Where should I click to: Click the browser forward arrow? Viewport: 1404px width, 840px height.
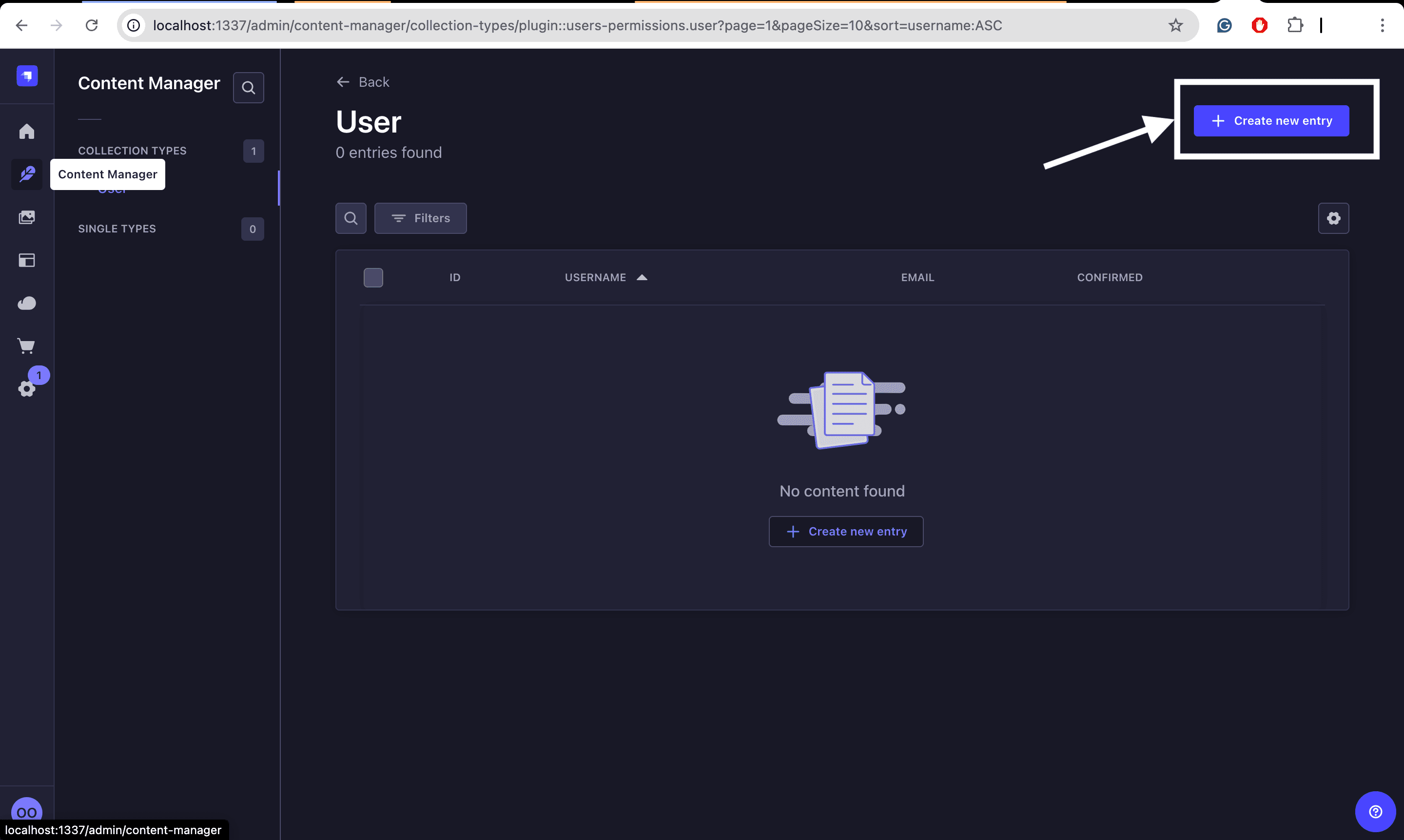point(56,25)
